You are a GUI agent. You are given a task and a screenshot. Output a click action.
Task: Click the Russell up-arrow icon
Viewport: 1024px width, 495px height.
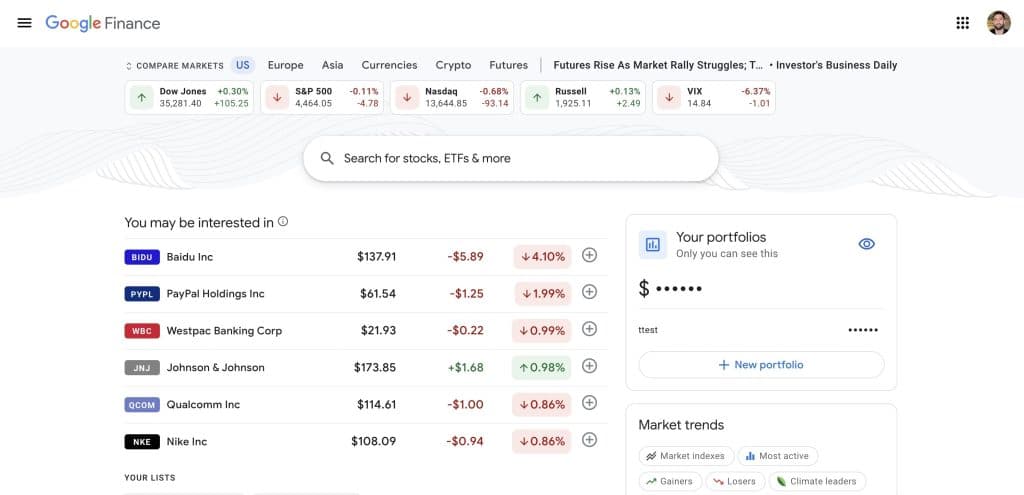click(x=537, y=97)
